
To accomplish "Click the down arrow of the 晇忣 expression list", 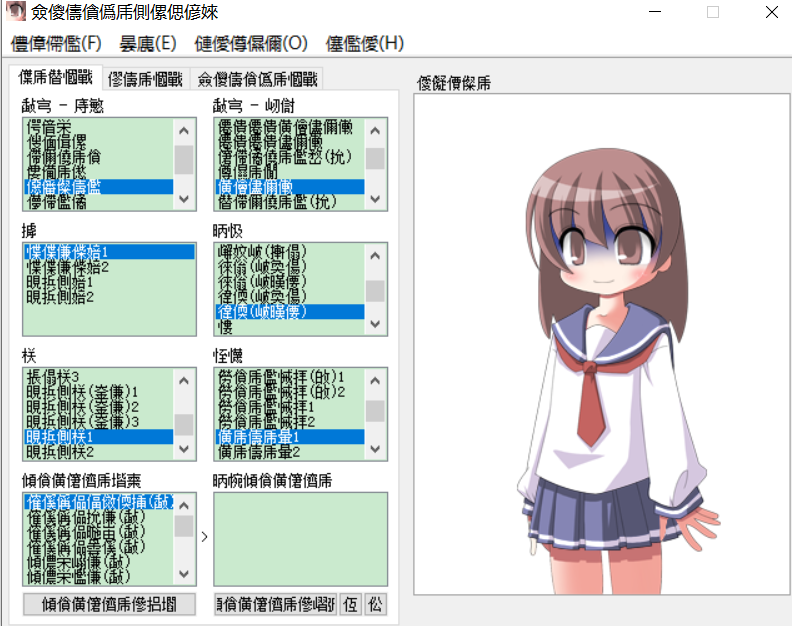I will tap(375, 324).
